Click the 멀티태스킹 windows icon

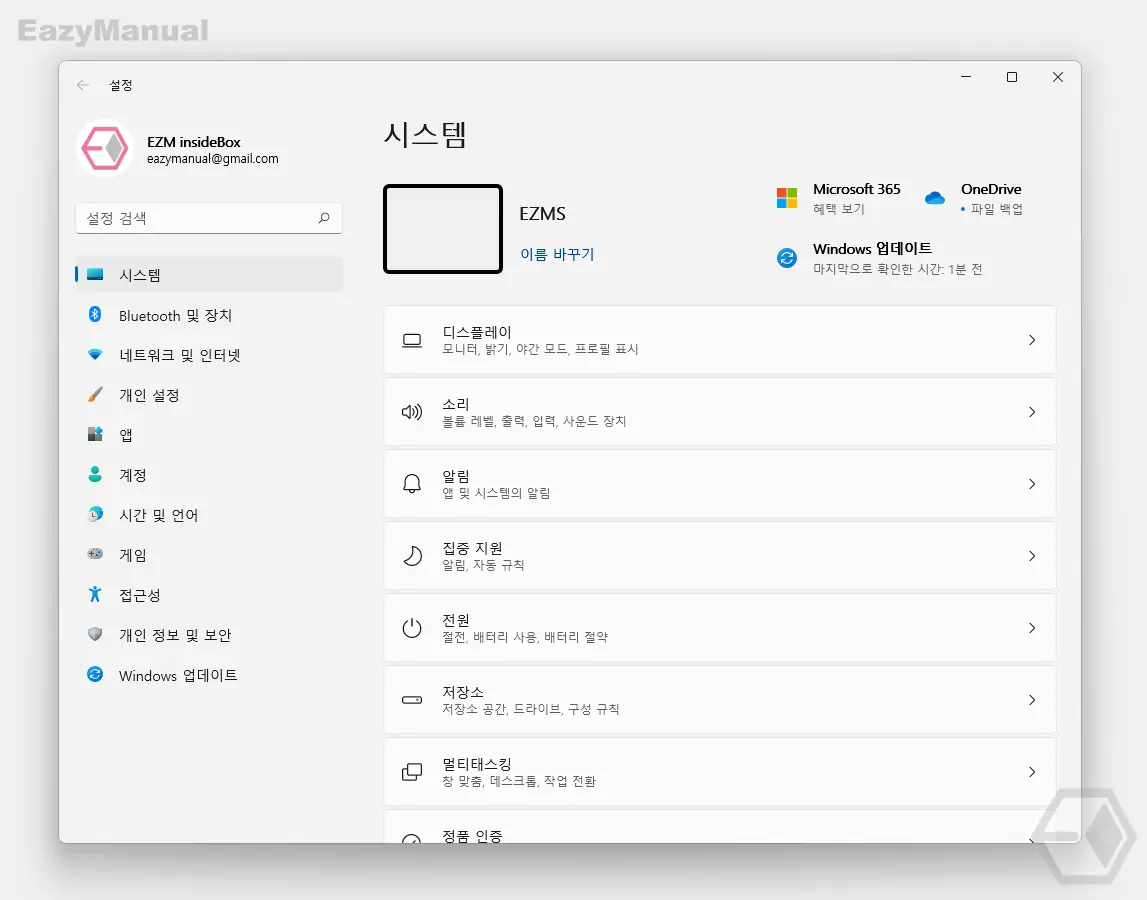(x=412, y=772)
